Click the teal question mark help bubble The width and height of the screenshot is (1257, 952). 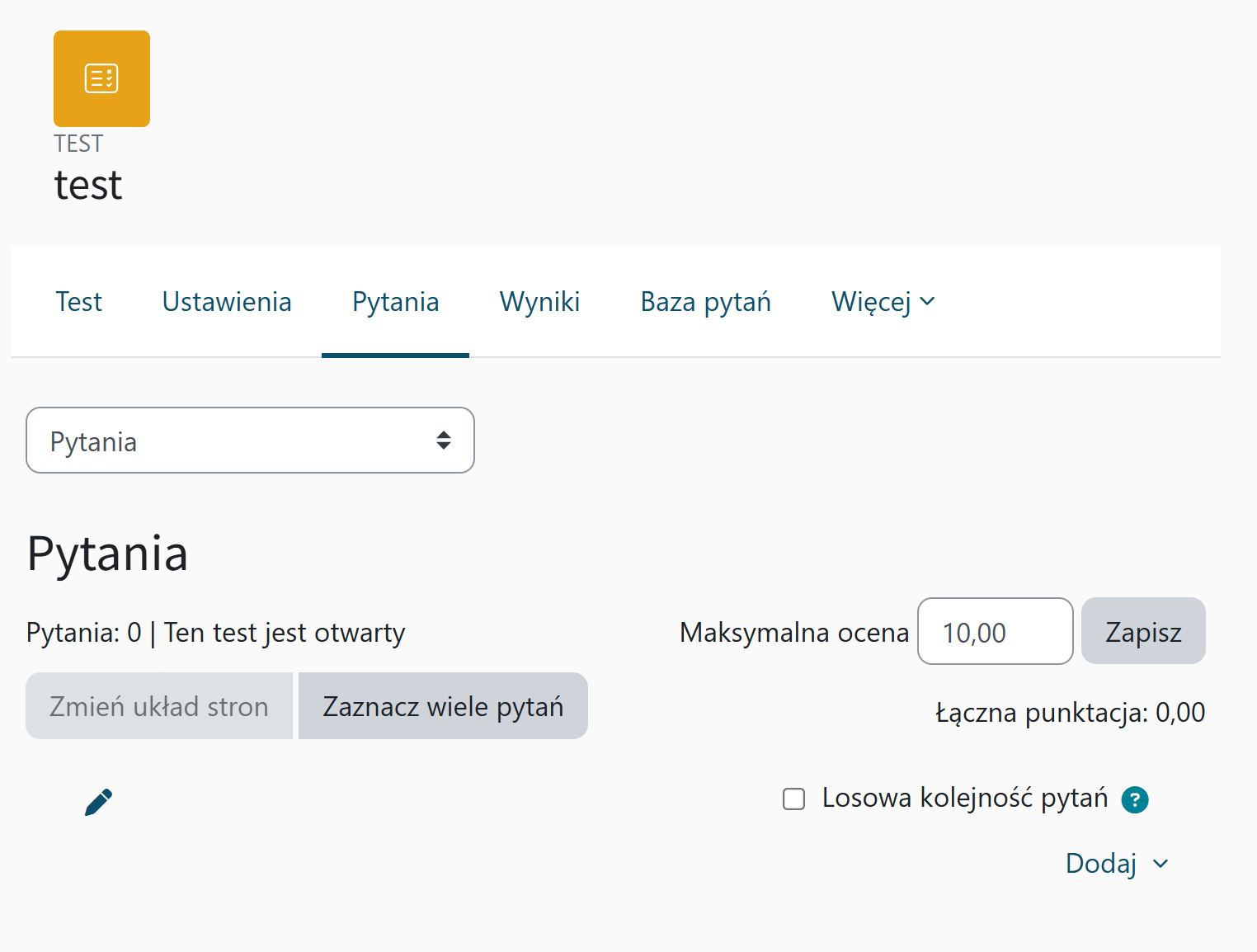coord(1134,799)
